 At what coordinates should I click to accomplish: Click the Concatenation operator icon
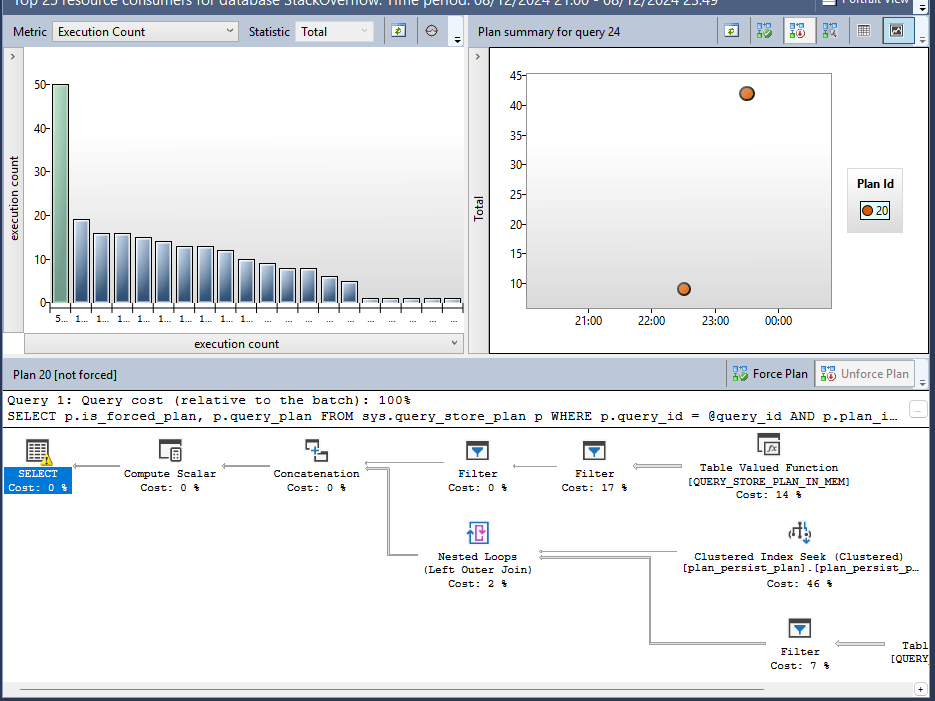click(x=316, y=449)
